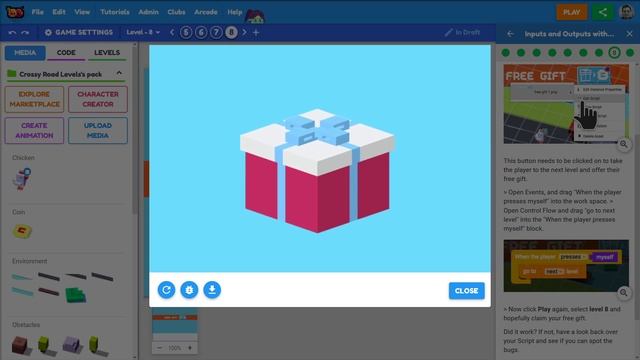Image resolution: width=640 pixels, height=360 pixels.
Task: Click Create Animation button
Action: (x=35, y=131)
